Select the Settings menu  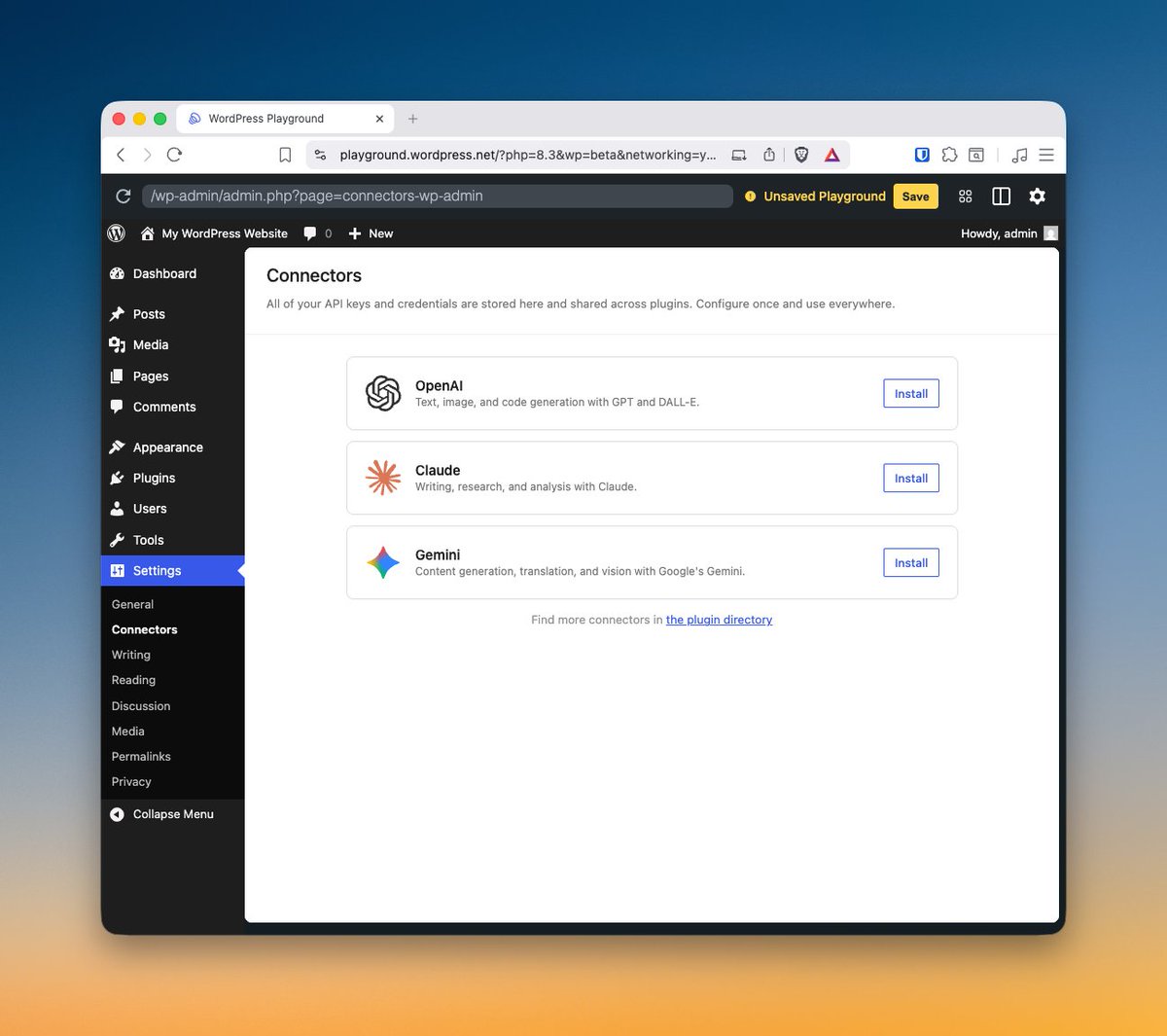[173, 571]
